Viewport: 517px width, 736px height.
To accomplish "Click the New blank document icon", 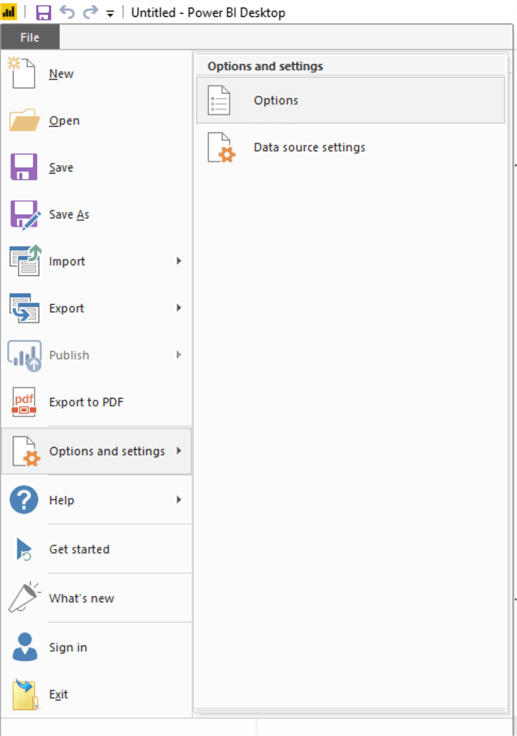I will (x=22, y=73).
